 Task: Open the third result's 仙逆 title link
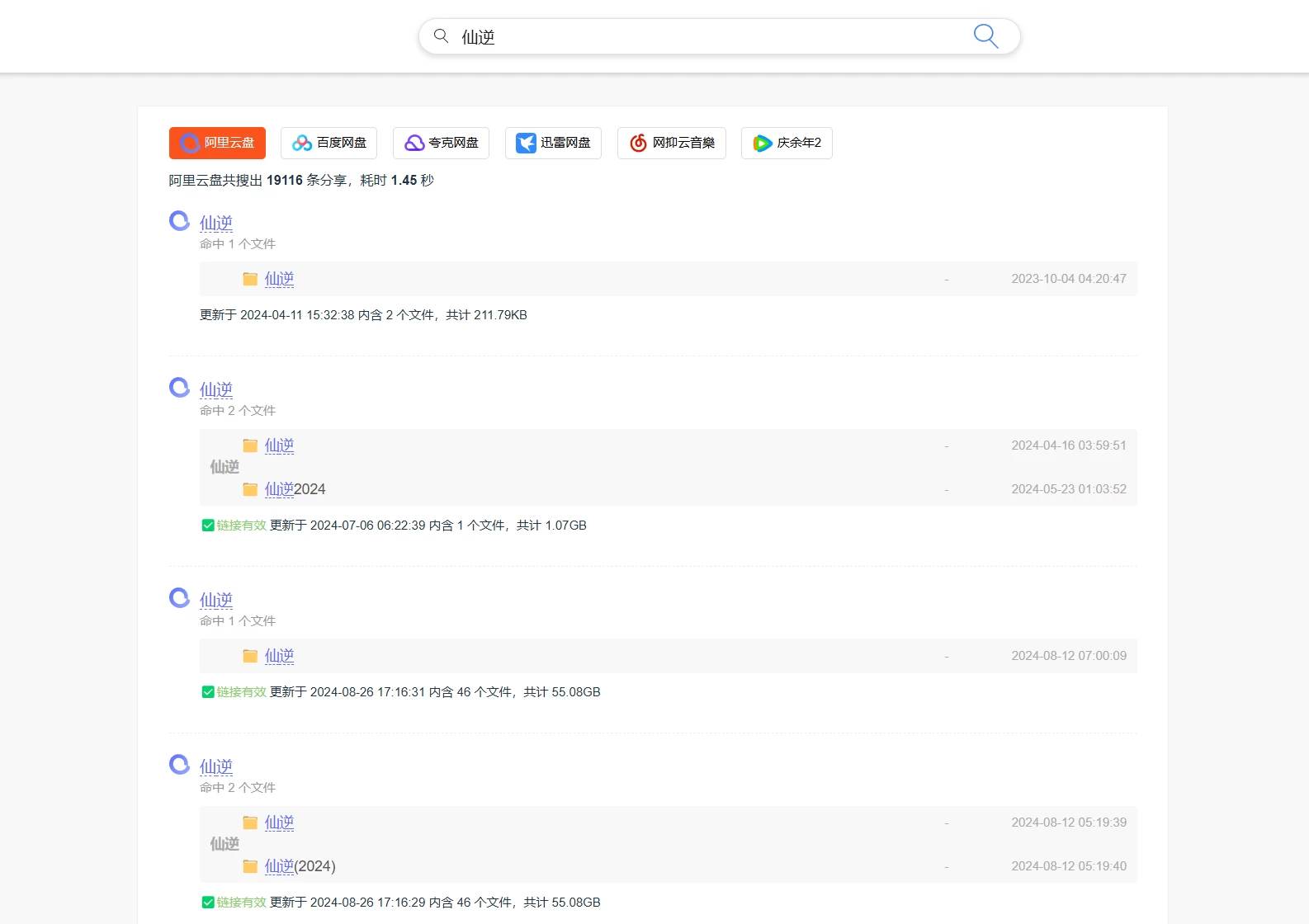pyautogui.click(x=216, y=600)
